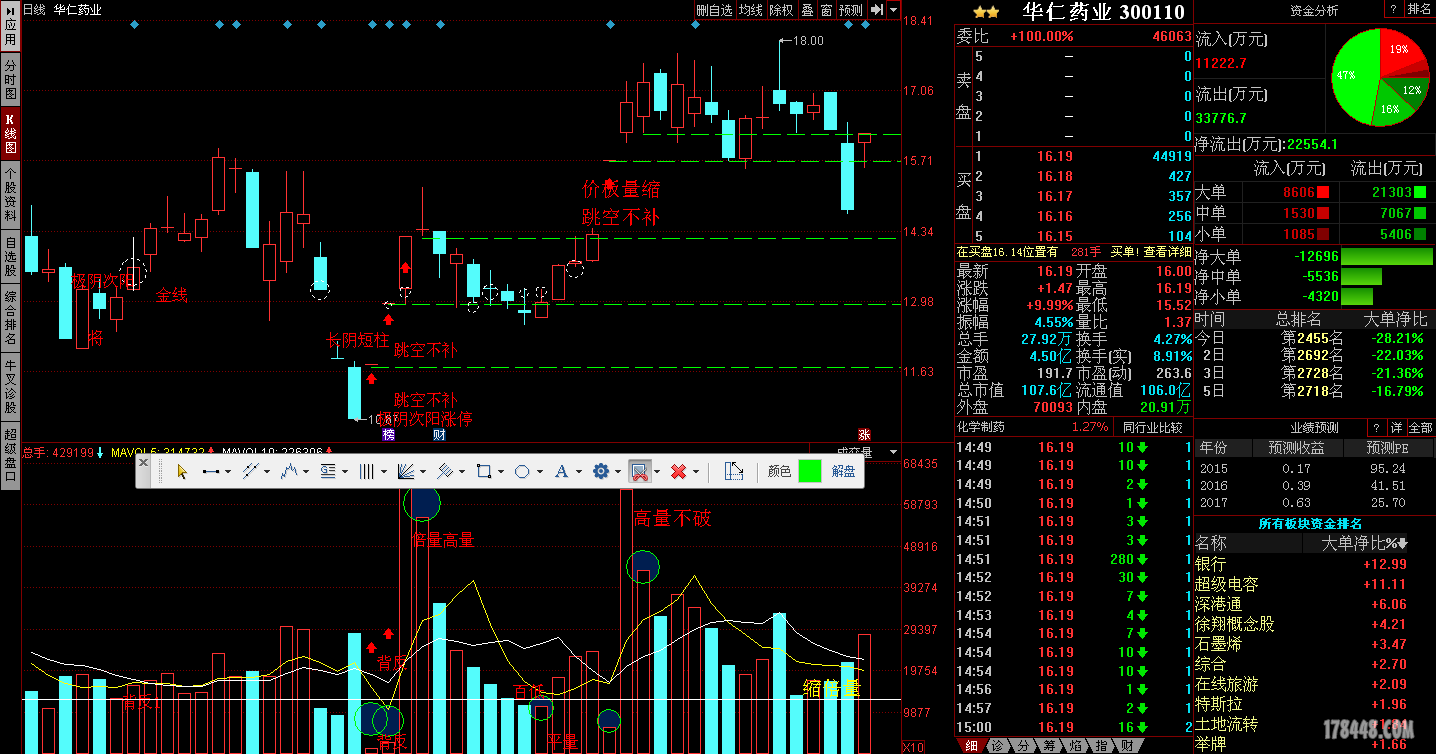Viewport: 1436px width, 754px height.
Task: Click the highlighted scissors cut tool
Action: (640, 471)
